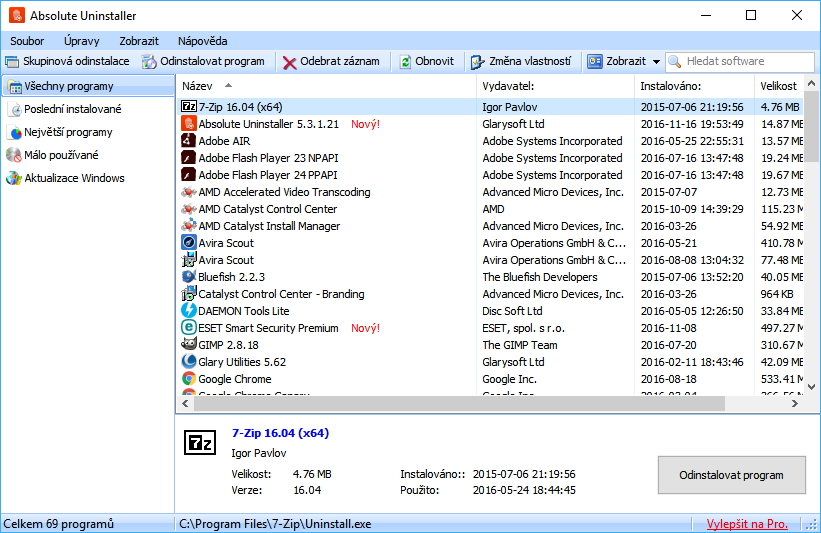The width and height of the screenshot is (821, 533).
Task: Click the Adobe Flash Player 23 NPAPI icon
Action: pos(188,158)
